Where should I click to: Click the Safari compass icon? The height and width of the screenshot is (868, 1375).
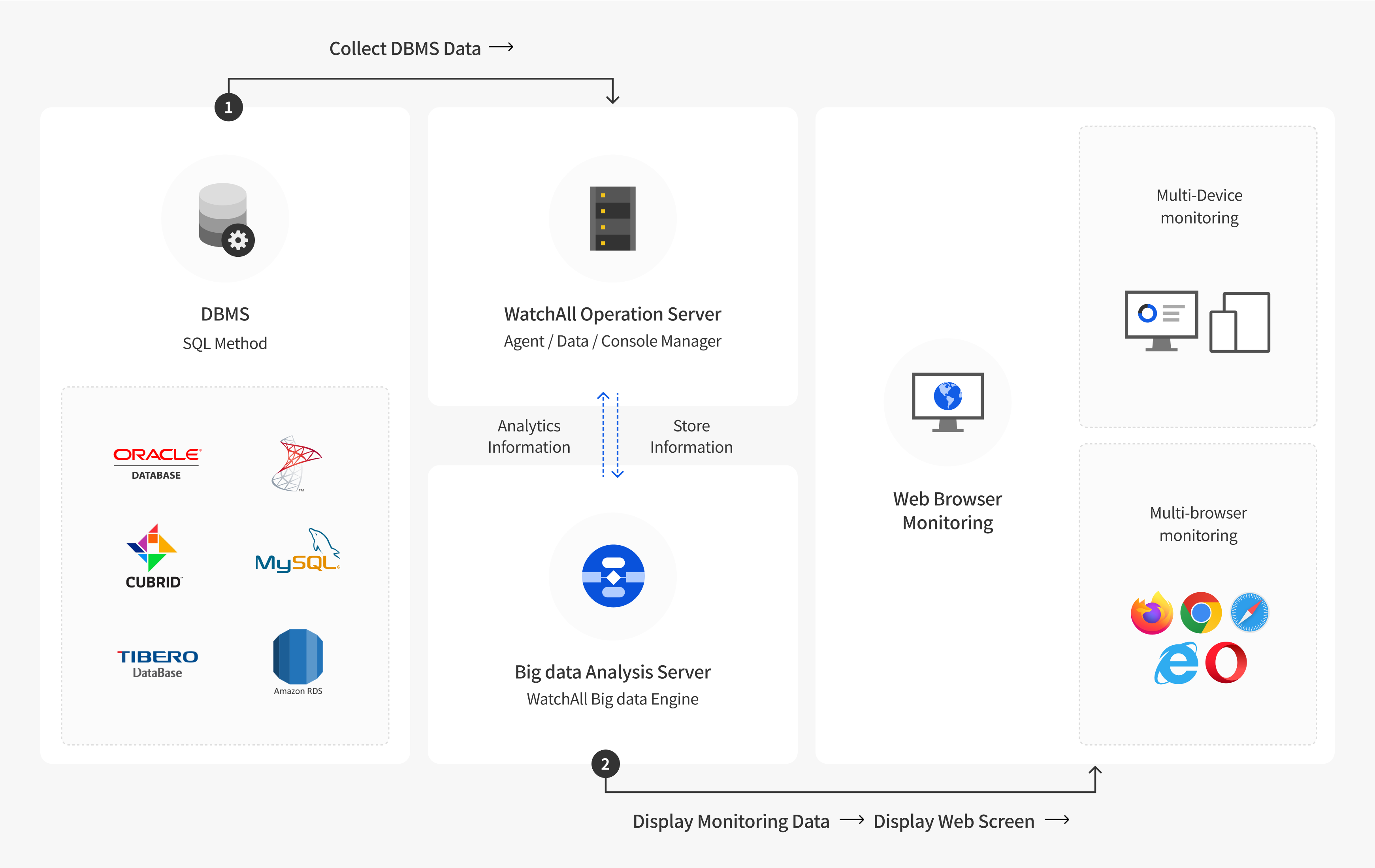[x=1249, y=613]
